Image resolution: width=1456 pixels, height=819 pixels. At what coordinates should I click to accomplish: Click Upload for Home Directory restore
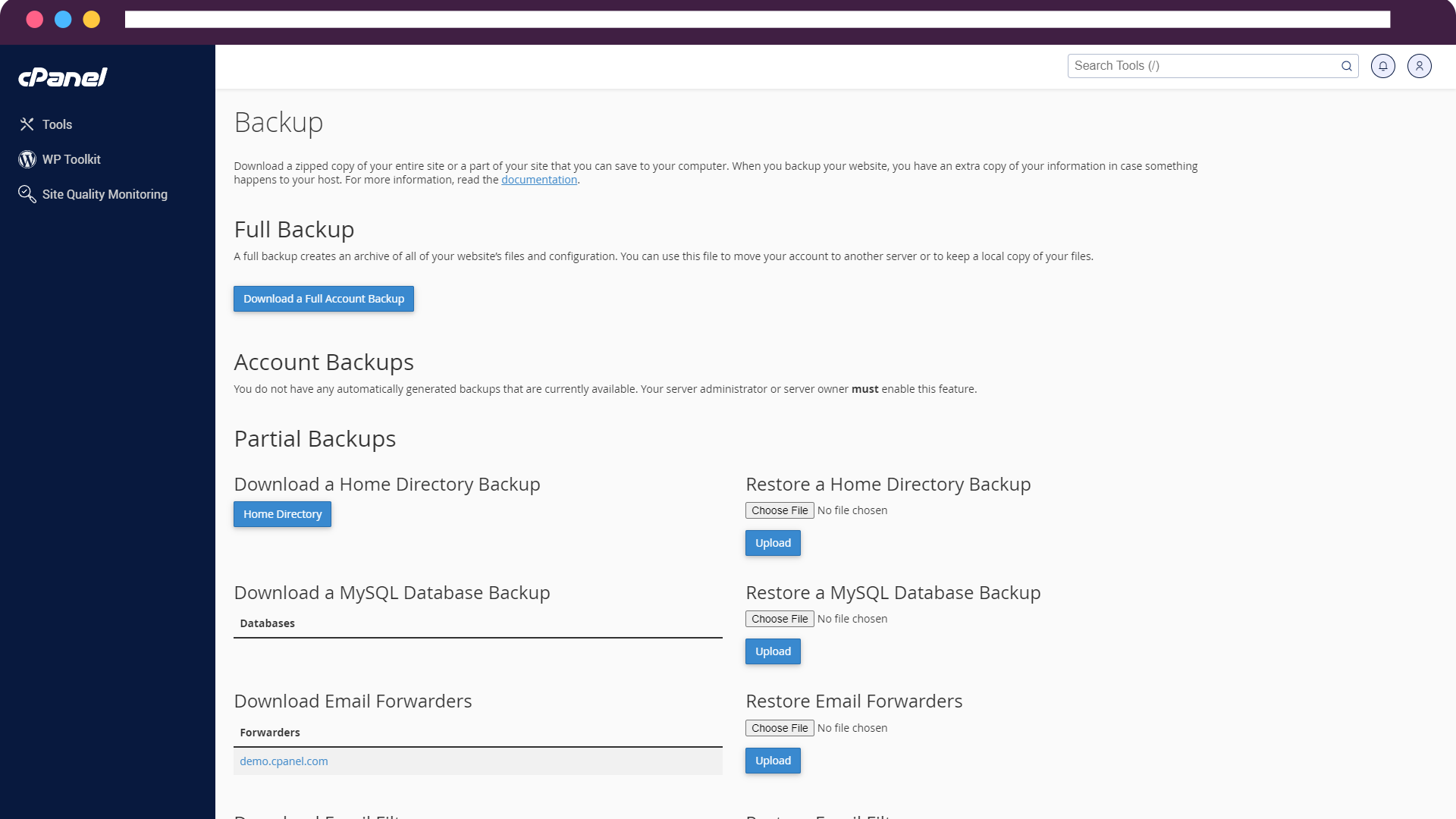773,542
